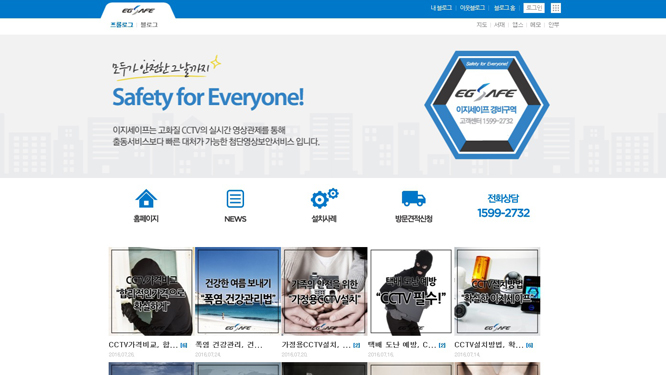This screenshot has width=666, height=375.
Task: Open the 프롤로그 tab
Action: coord(121,25)
